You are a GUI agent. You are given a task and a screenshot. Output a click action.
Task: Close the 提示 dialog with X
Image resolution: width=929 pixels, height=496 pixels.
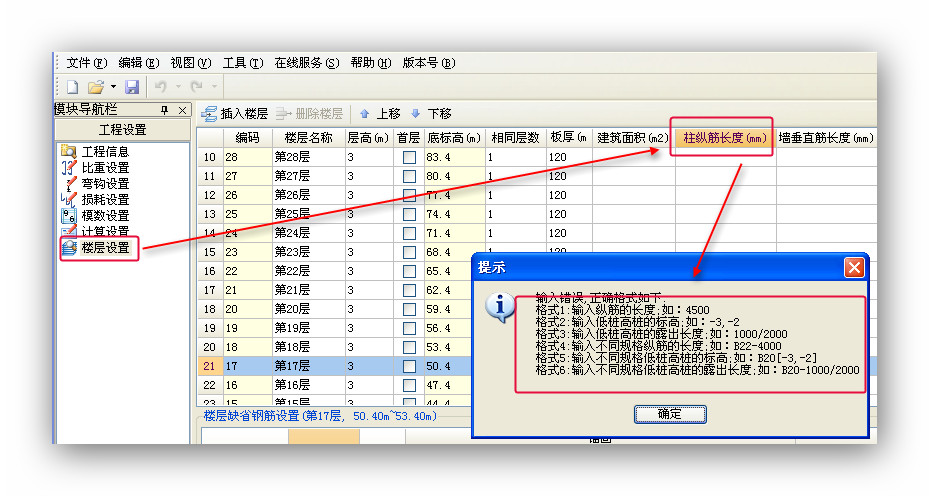[x=854, y=268]
